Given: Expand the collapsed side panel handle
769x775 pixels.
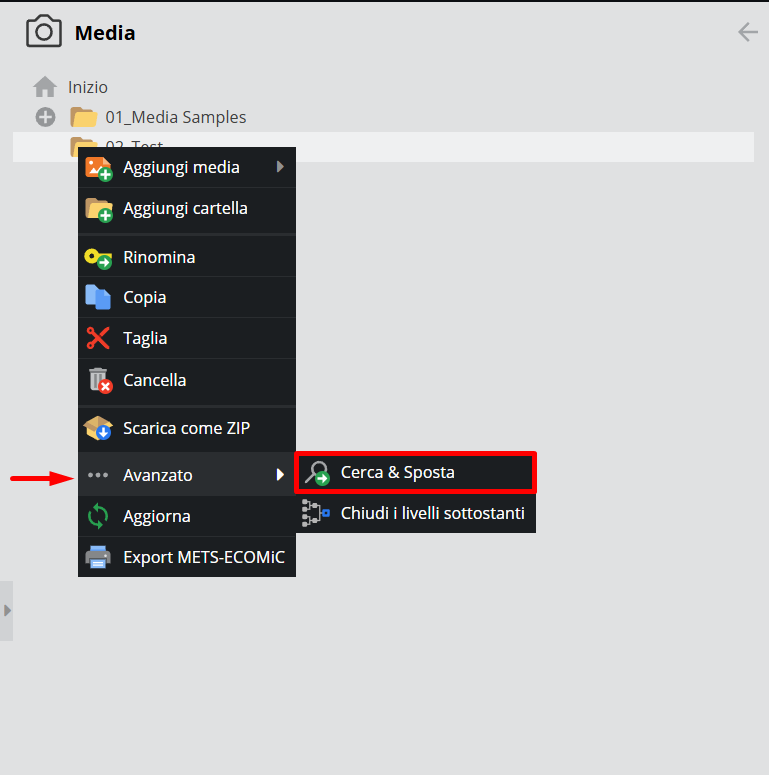Looking at the screenshot, I should [x=7, y=610].
